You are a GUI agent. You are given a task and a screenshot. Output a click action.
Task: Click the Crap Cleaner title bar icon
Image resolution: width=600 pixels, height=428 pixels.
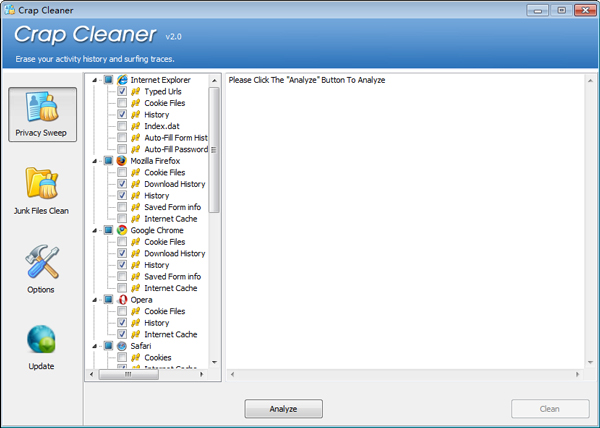point(9,10)
